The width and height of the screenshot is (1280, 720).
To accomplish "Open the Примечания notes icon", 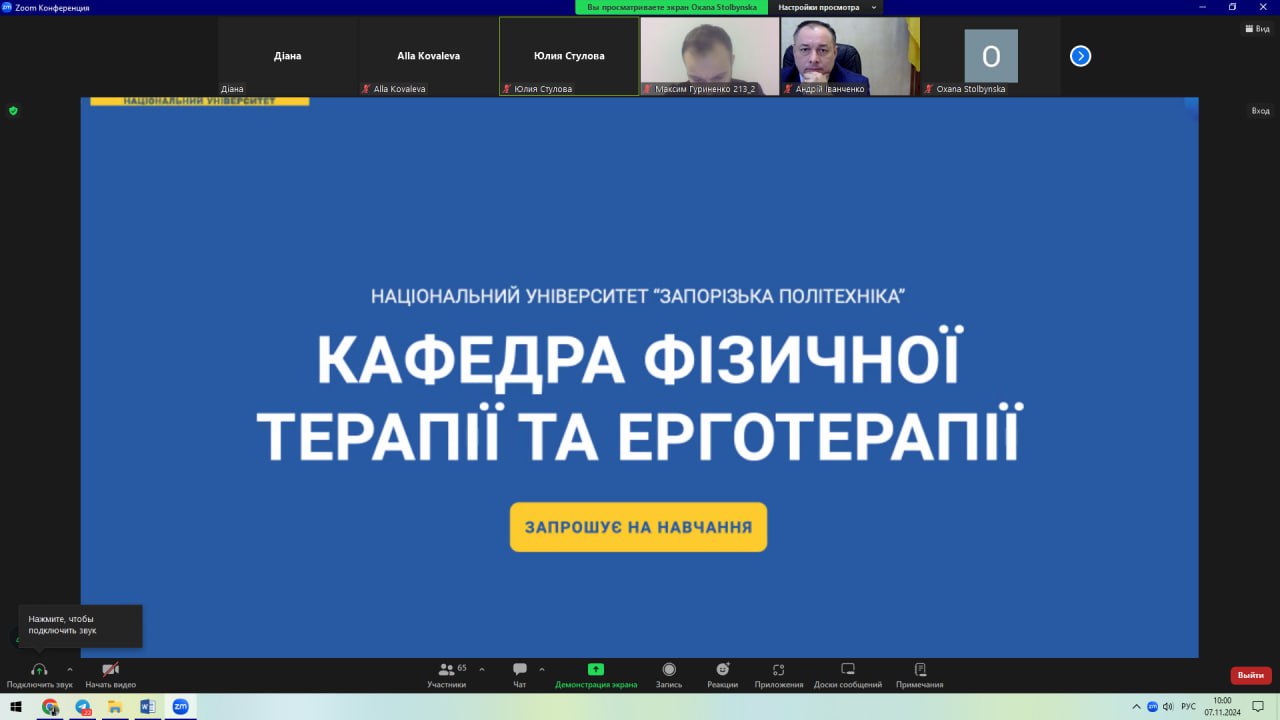I will (919, 670).
